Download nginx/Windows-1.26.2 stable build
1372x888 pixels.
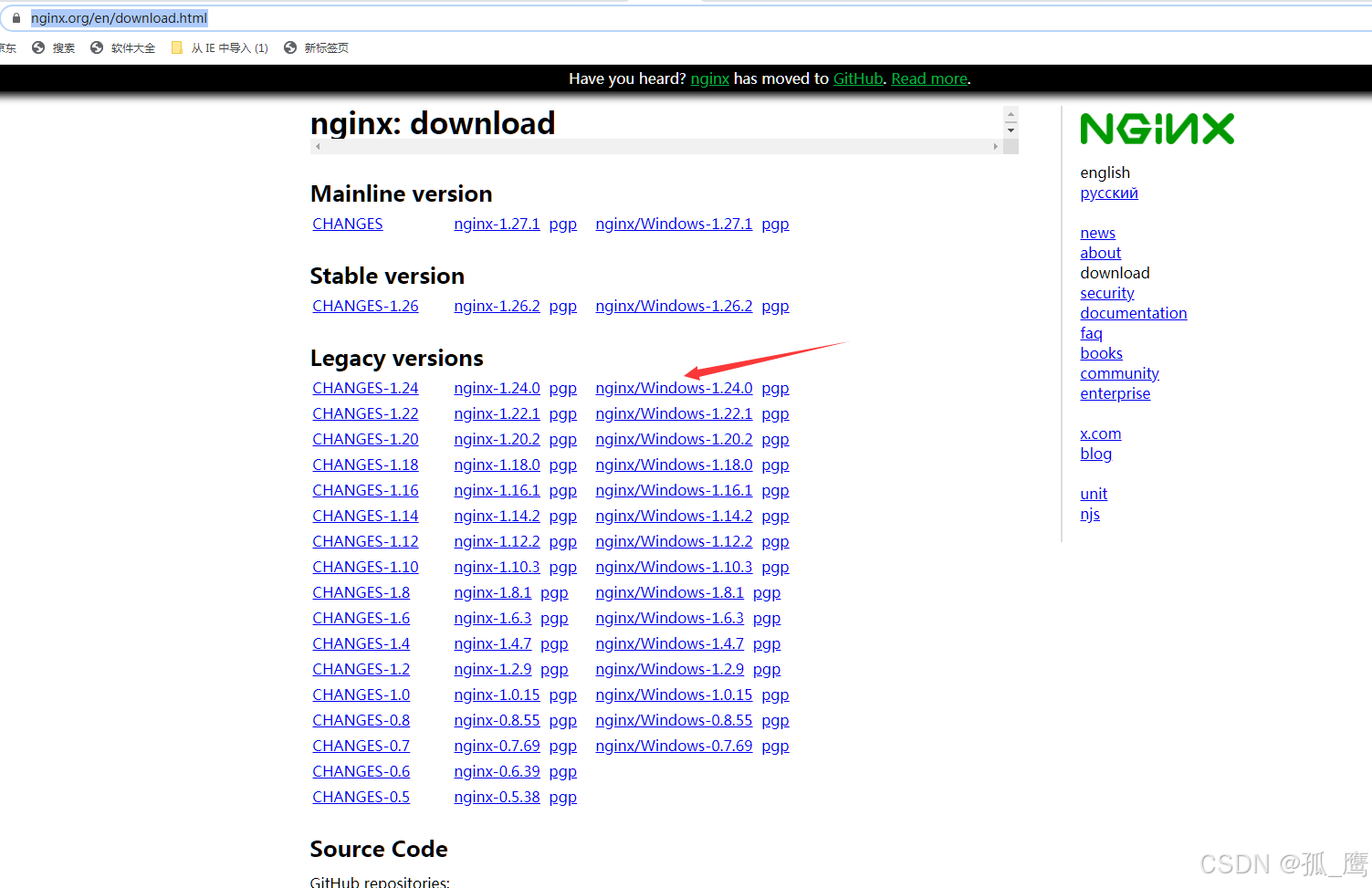click(674, 305)
